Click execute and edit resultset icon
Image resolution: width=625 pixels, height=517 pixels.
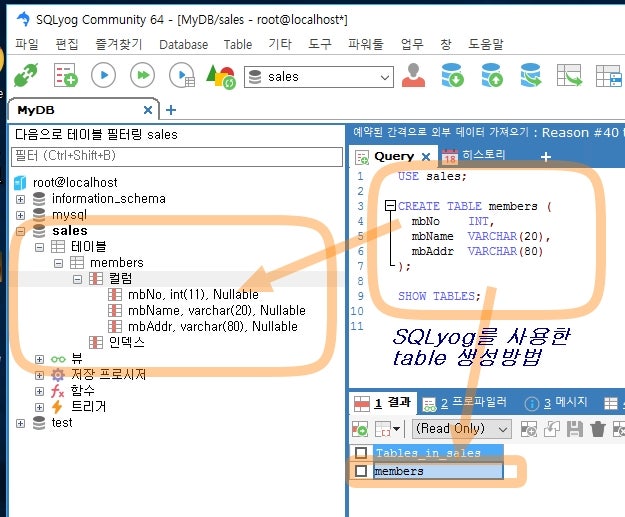(182, 75)
